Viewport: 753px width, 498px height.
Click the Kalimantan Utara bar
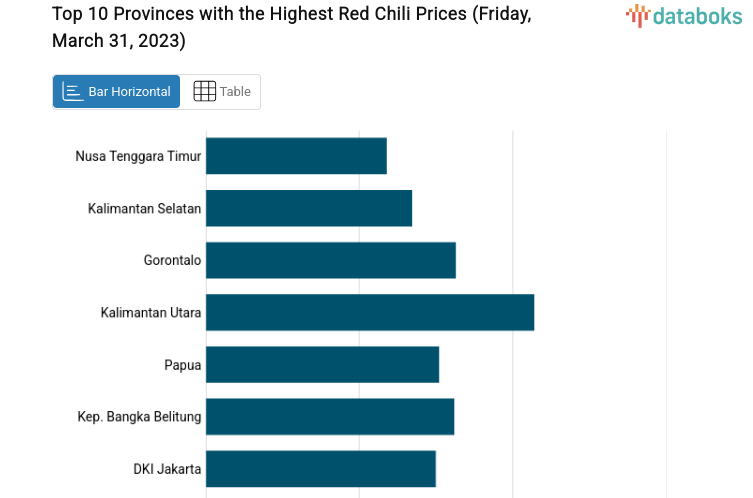tap(370, 312)
